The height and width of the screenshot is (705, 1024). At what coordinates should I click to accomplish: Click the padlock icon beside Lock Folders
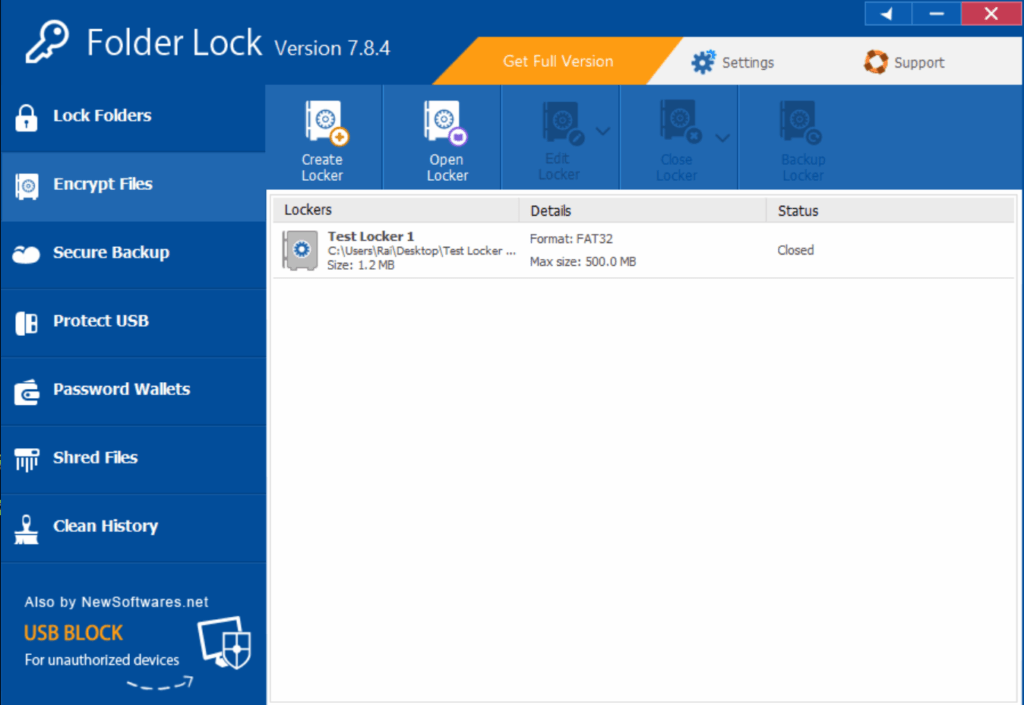[x=26, y=118]
